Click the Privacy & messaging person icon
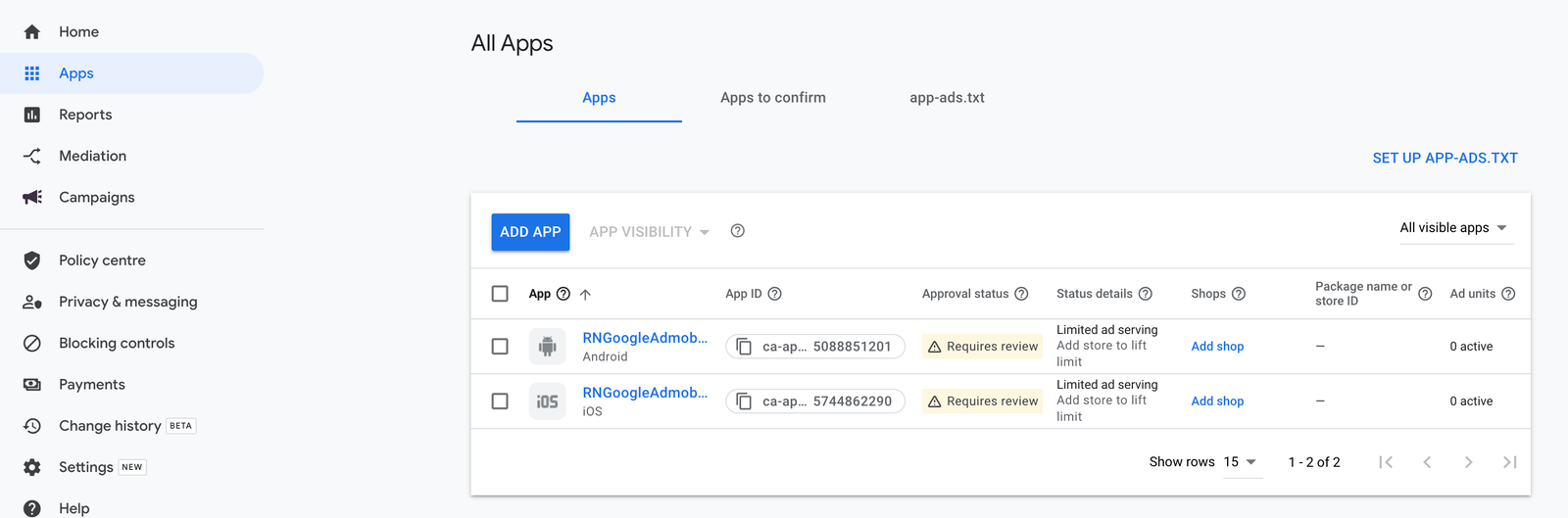1568x518 pixels. 32,302
